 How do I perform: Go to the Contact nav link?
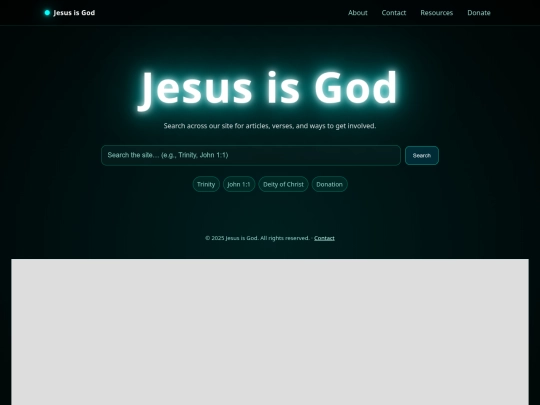tap(394, 13)
